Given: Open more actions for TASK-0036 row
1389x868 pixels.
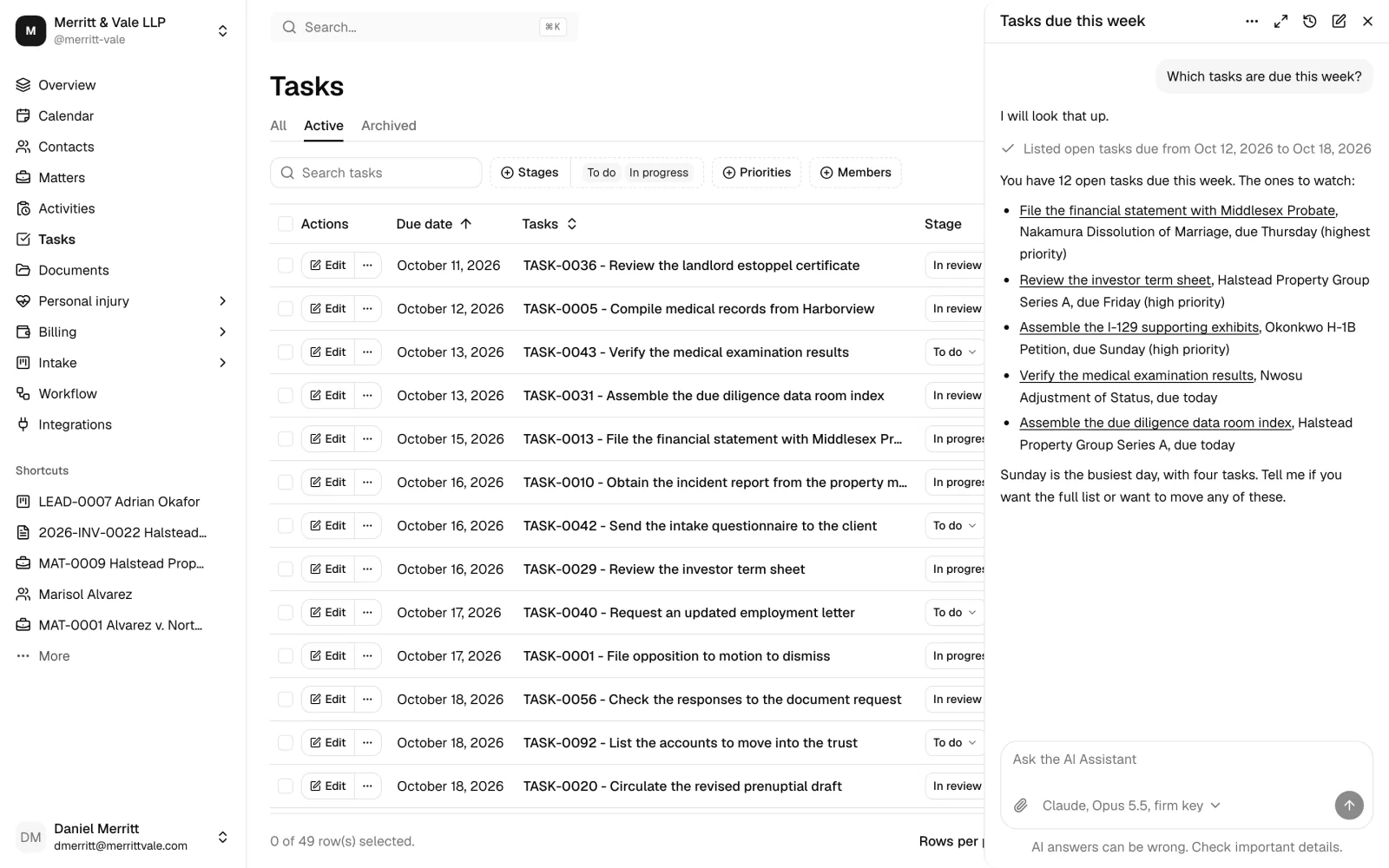Looking at the screenshot, I should point(367,266).
